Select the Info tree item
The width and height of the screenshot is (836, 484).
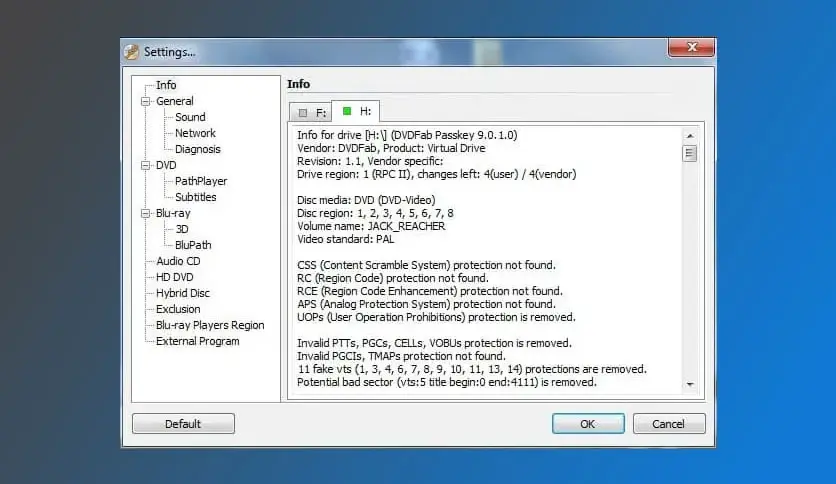166,85
